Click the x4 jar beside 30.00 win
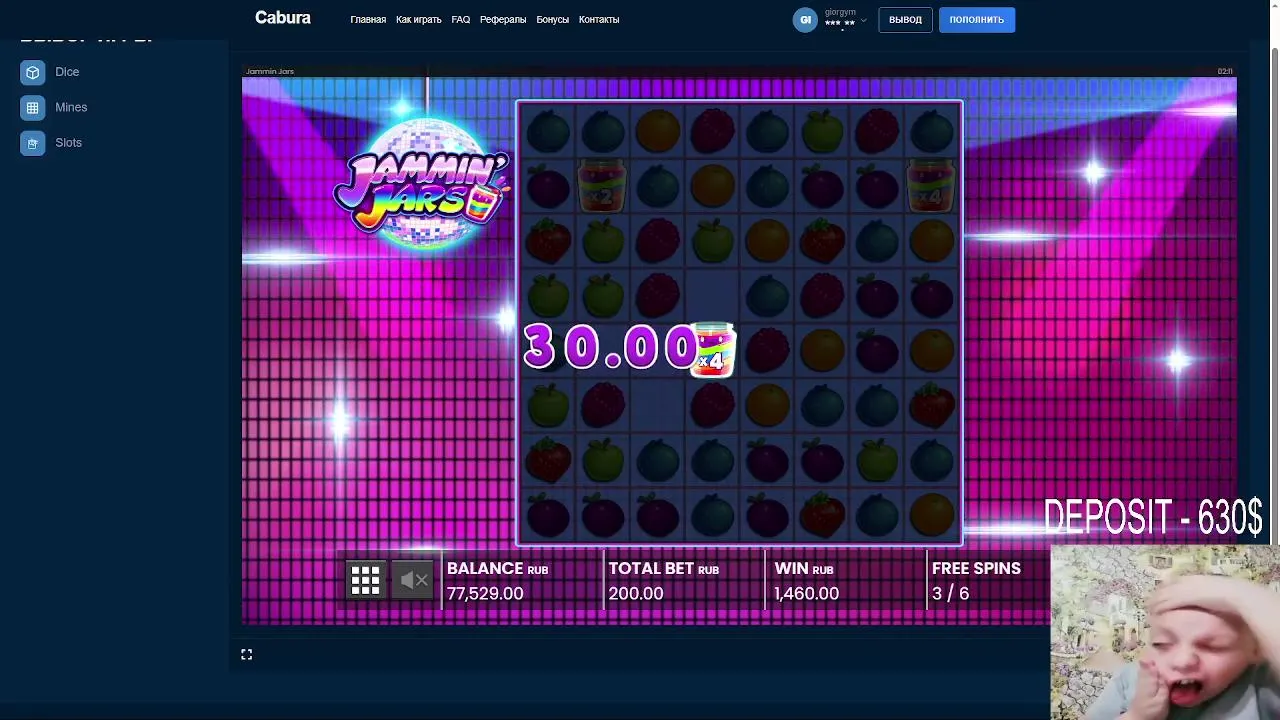 pyautogui.click(x=713, y=349)
